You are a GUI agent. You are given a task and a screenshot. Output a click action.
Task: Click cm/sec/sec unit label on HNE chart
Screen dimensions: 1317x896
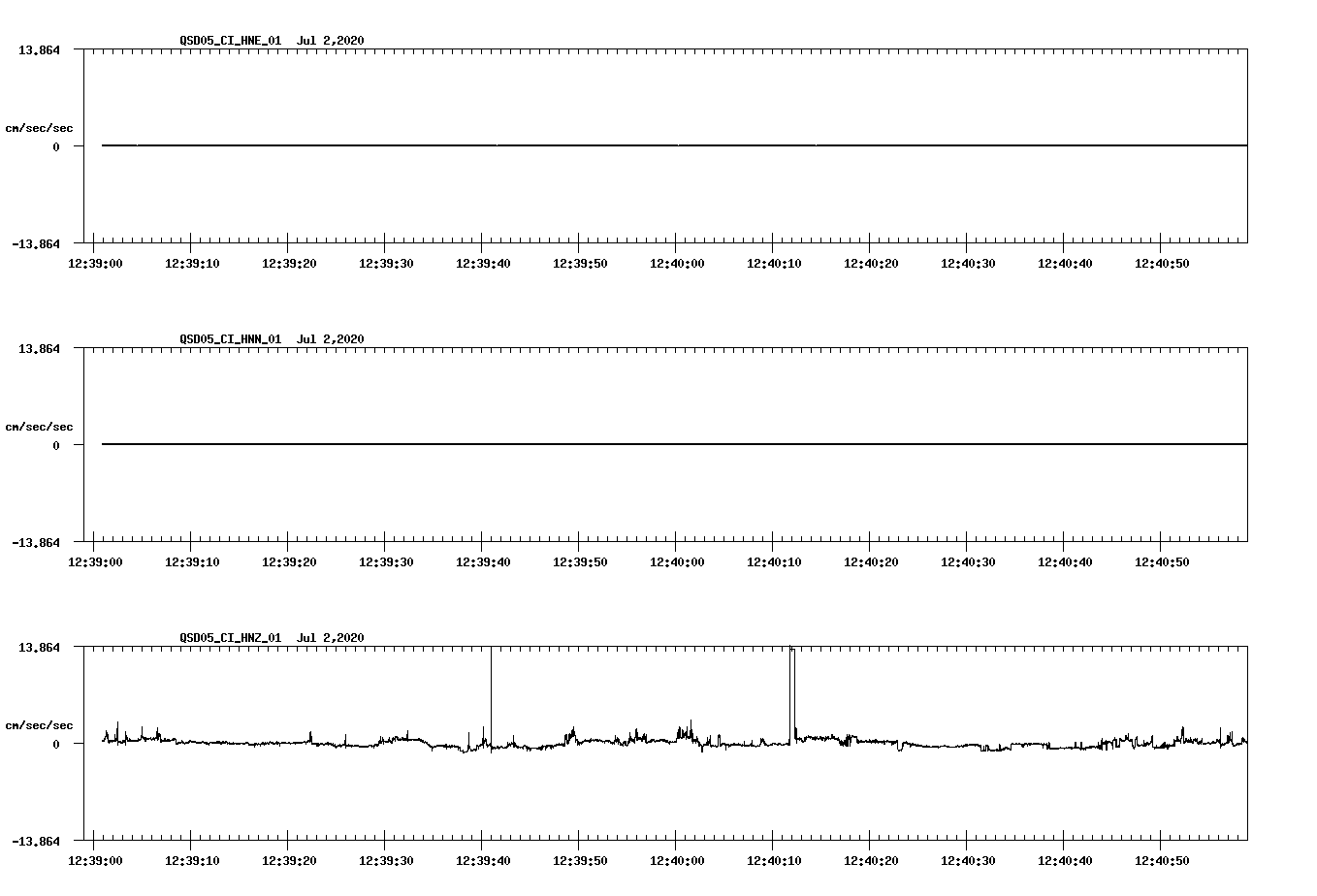pyautogui.click(x=39, y=128)
